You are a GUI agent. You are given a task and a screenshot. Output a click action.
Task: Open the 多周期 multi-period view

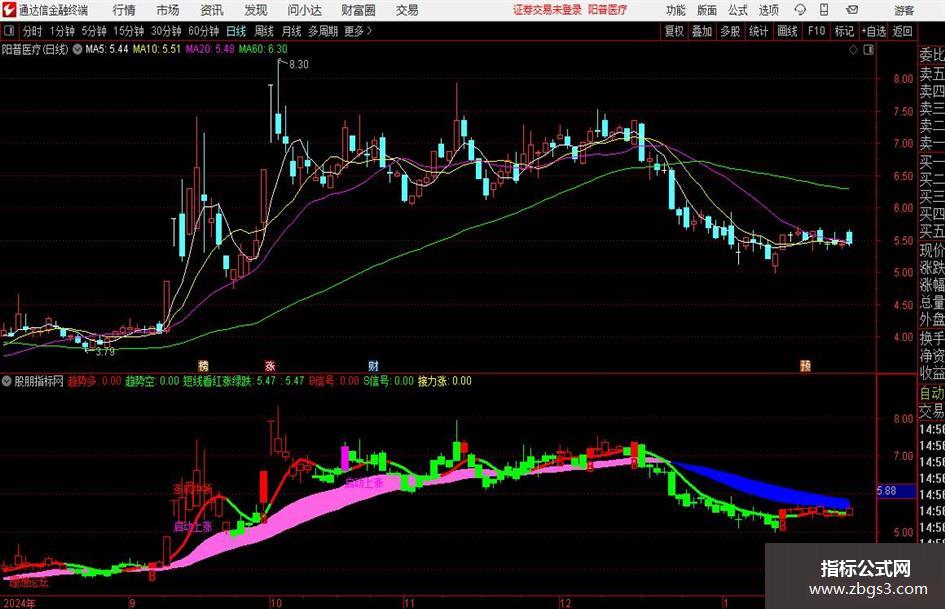tap(323, 31)
